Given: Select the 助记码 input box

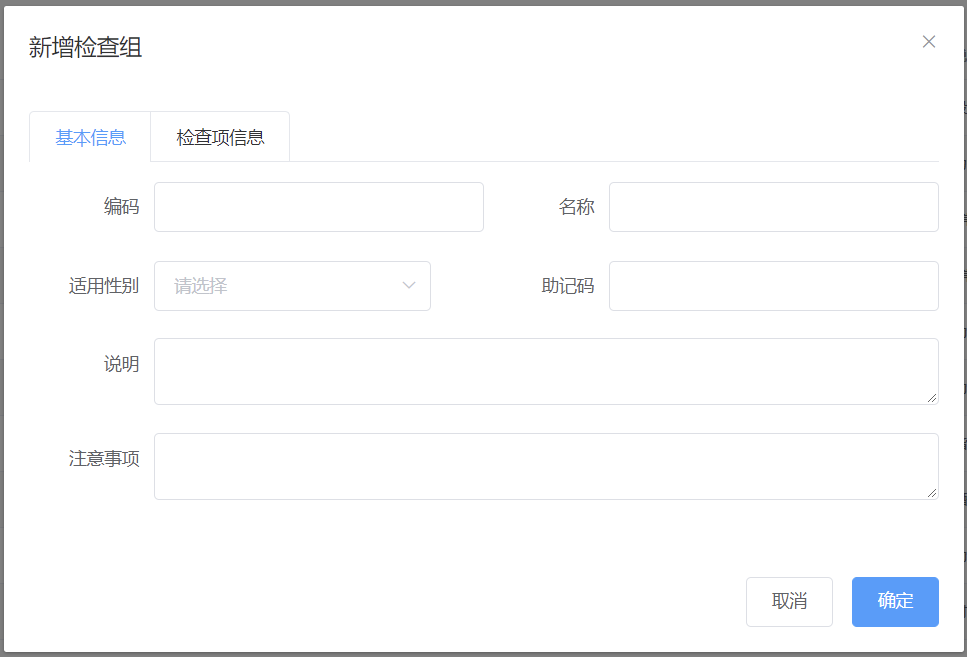Looking at the screenshot, I should [774, 286].
